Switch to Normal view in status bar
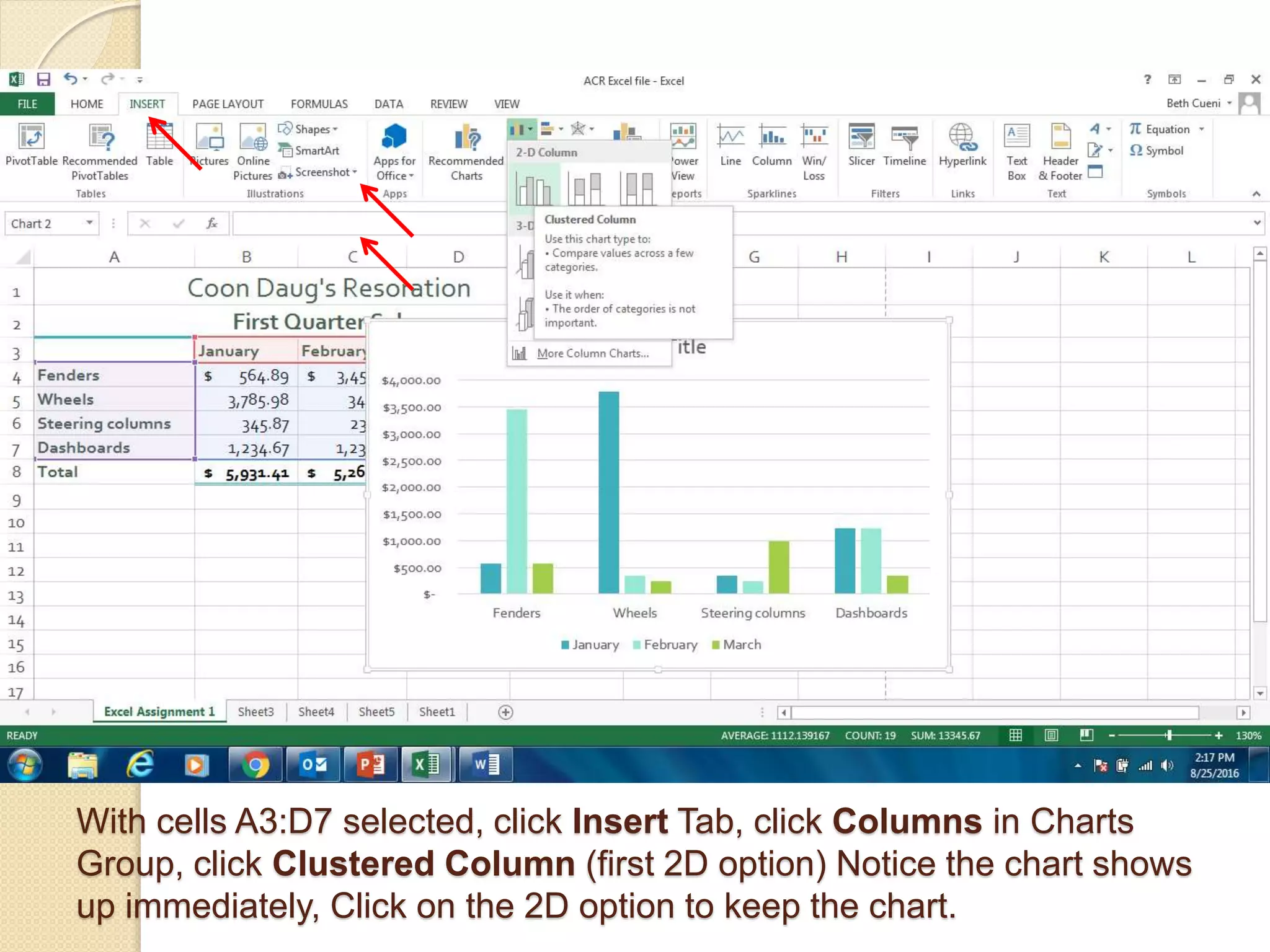The image size is (1270, 952). point(1016,735)
